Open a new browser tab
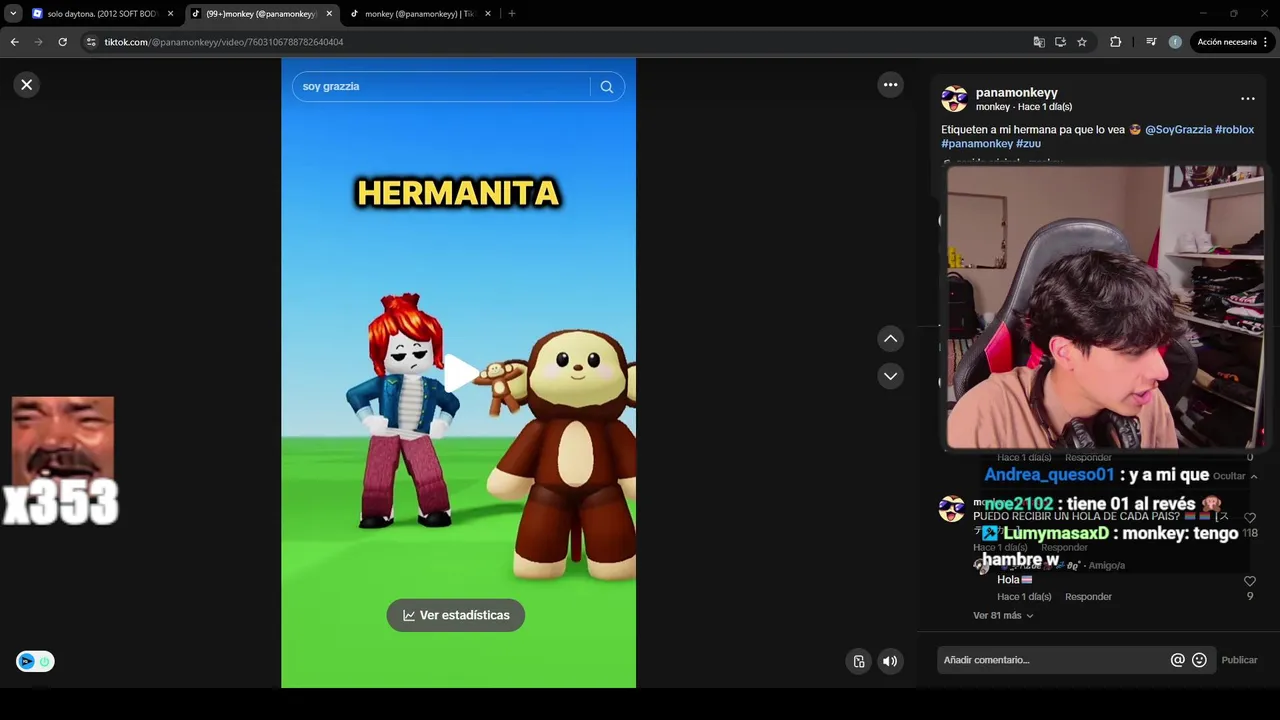 click(x=512, y=14)
